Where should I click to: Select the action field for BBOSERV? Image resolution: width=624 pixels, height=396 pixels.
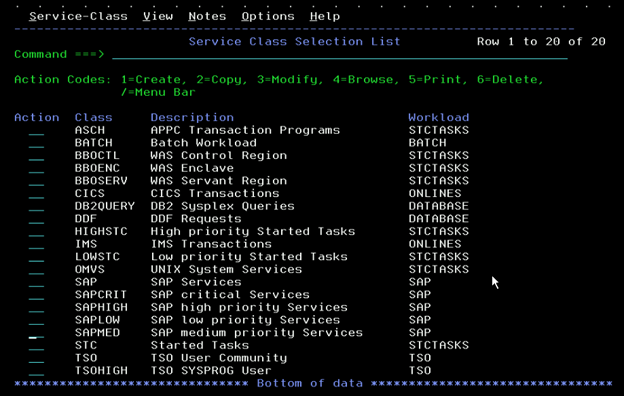click(x=36, y=181)
